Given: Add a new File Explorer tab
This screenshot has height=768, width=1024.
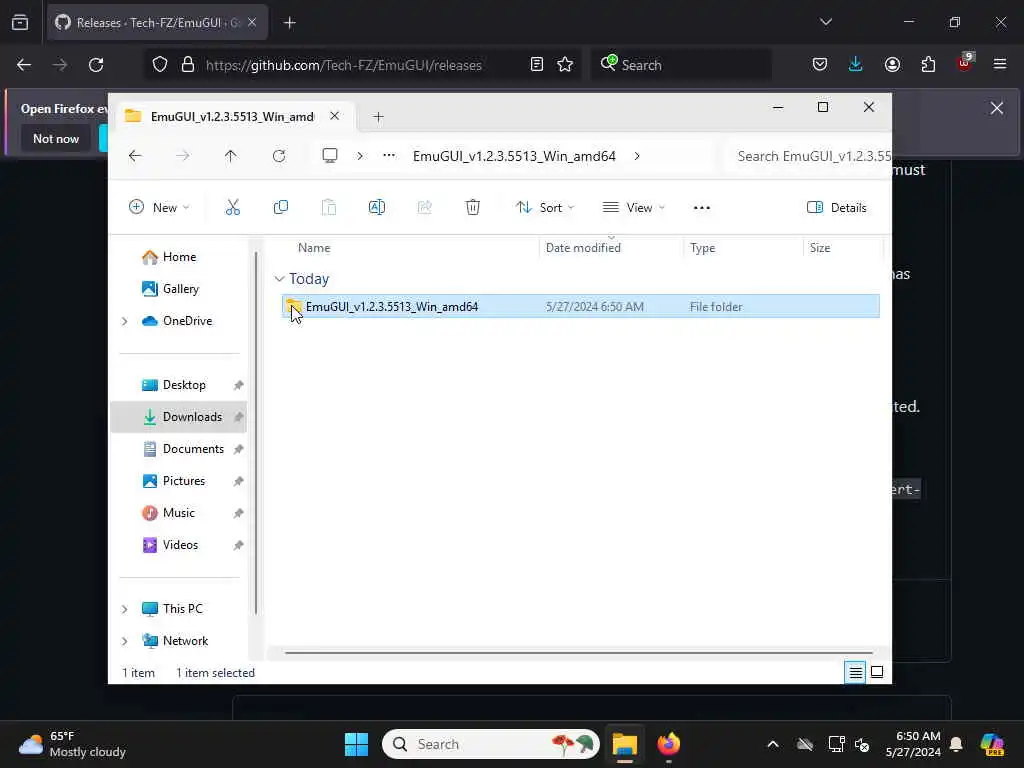Looking at the screenshot, I should (x=378, y=117).
